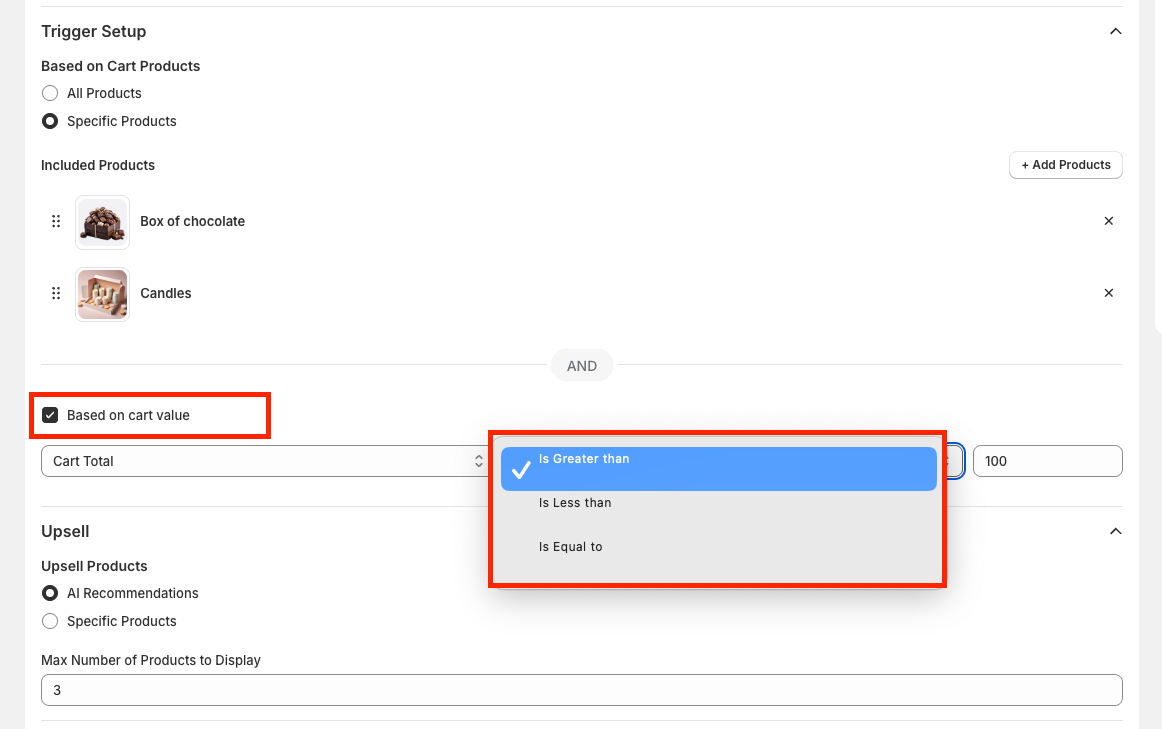
Task: Click the Candles product thumbnail
Action: pos(102,294)
